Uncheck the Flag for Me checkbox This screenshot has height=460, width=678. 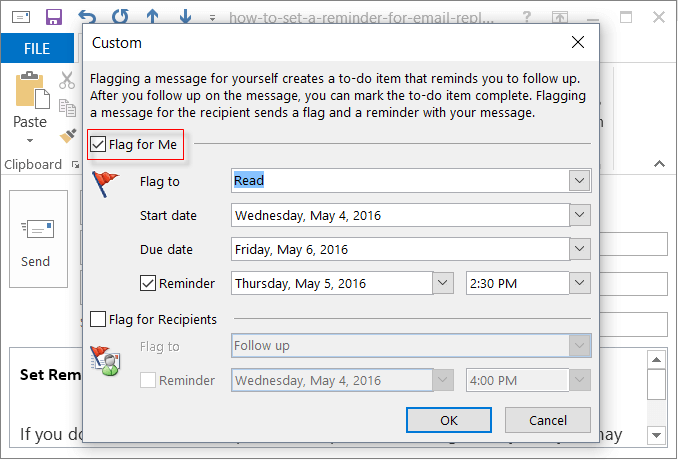point(98,144)
